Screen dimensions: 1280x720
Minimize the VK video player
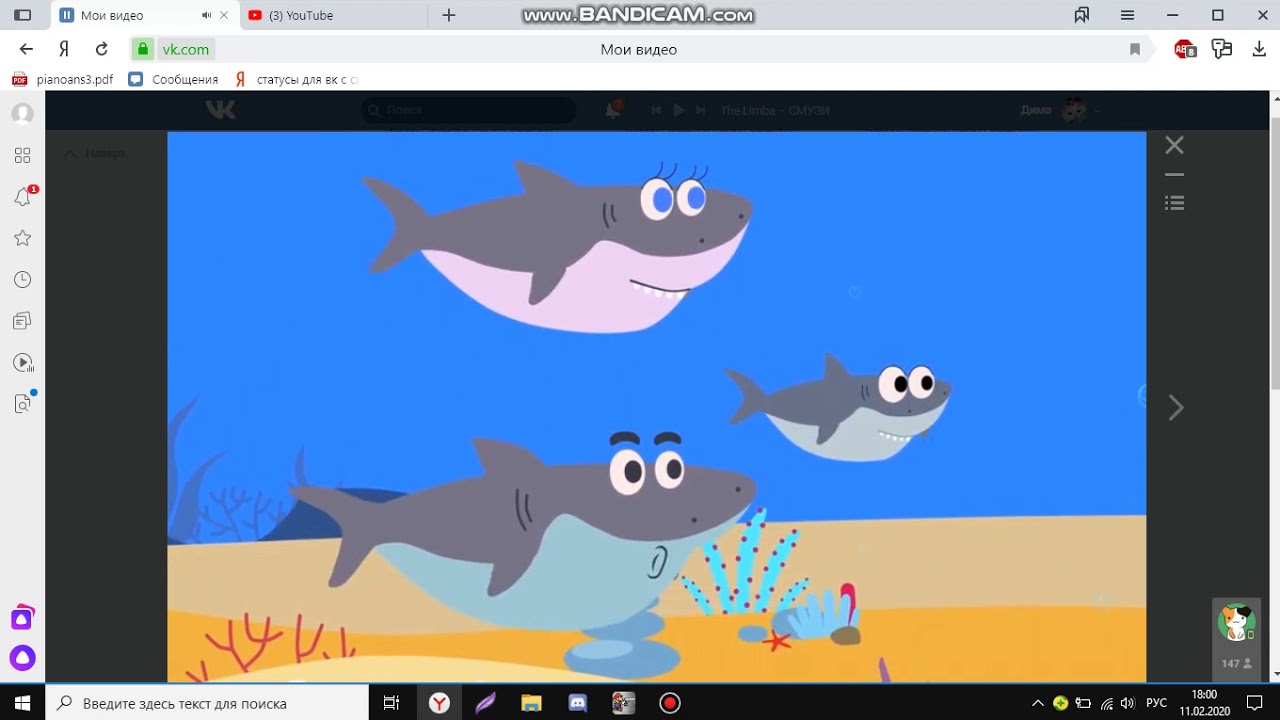[1174, 175]
